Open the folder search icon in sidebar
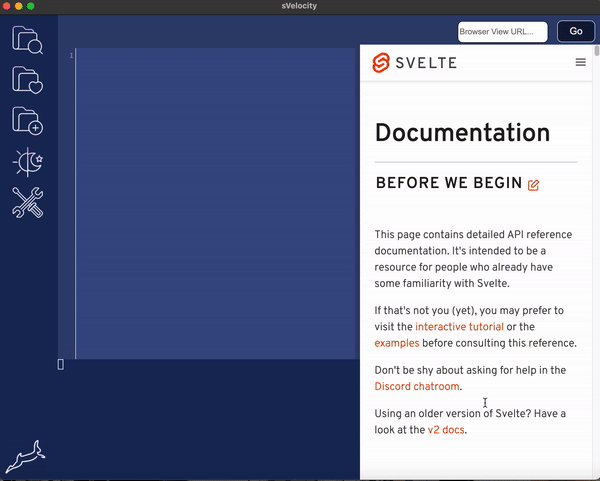600x481 pixels. (x=27, y=40)
